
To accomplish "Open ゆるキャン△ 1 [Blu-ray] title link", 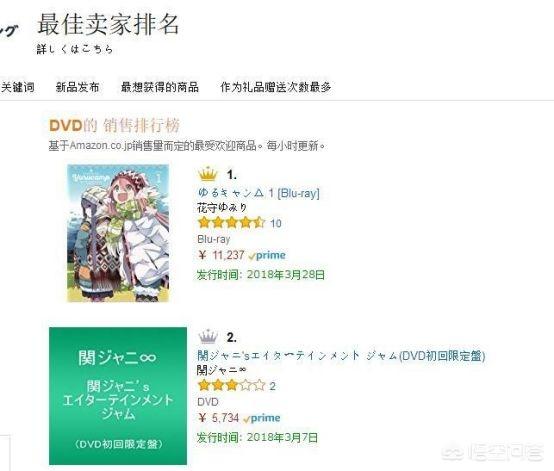I will pos(259,193).
